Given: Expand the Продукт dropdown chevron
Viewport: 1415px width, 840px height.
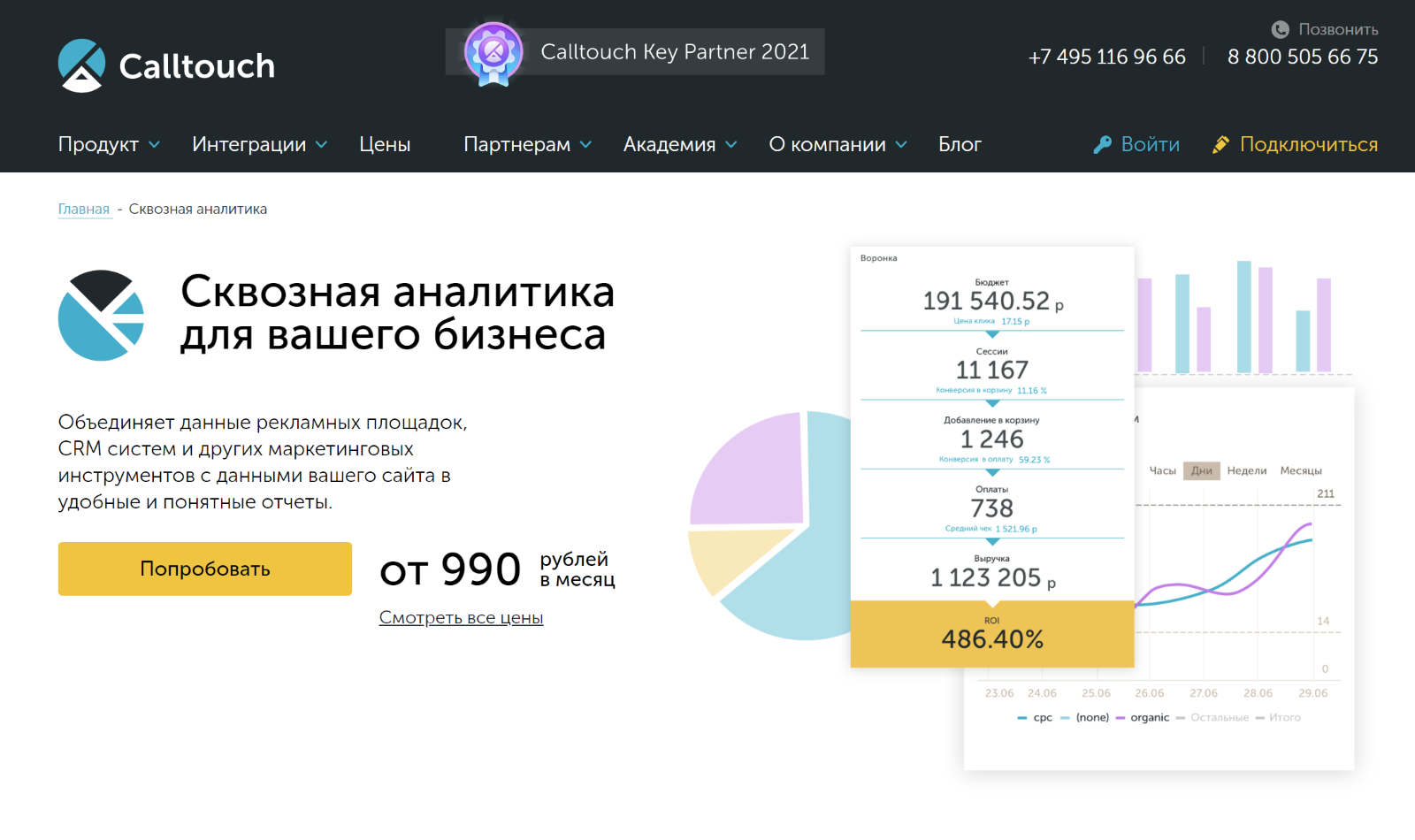Looking at the screenshot, I should (154, 144).
